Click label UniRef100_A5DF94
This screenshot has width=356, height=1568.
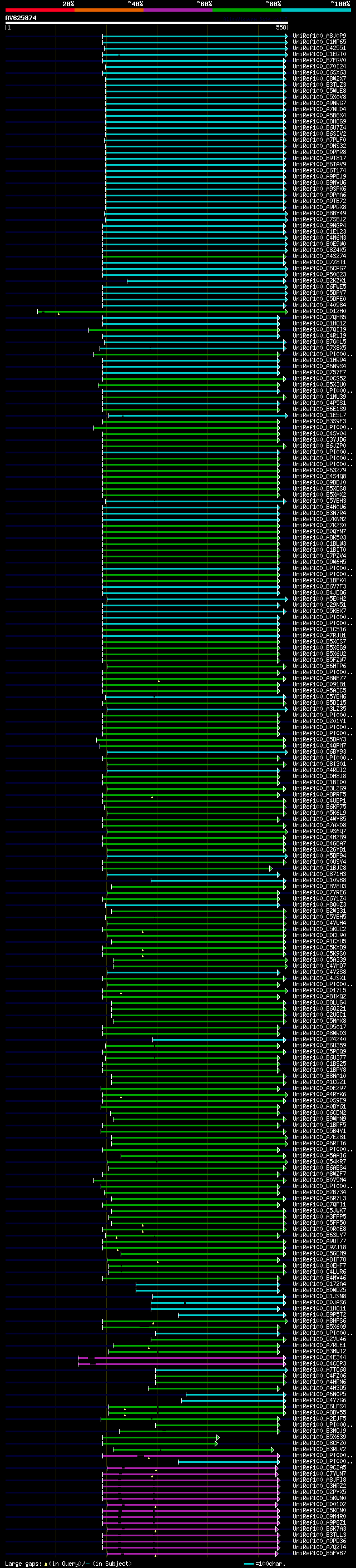coord(319,855)
